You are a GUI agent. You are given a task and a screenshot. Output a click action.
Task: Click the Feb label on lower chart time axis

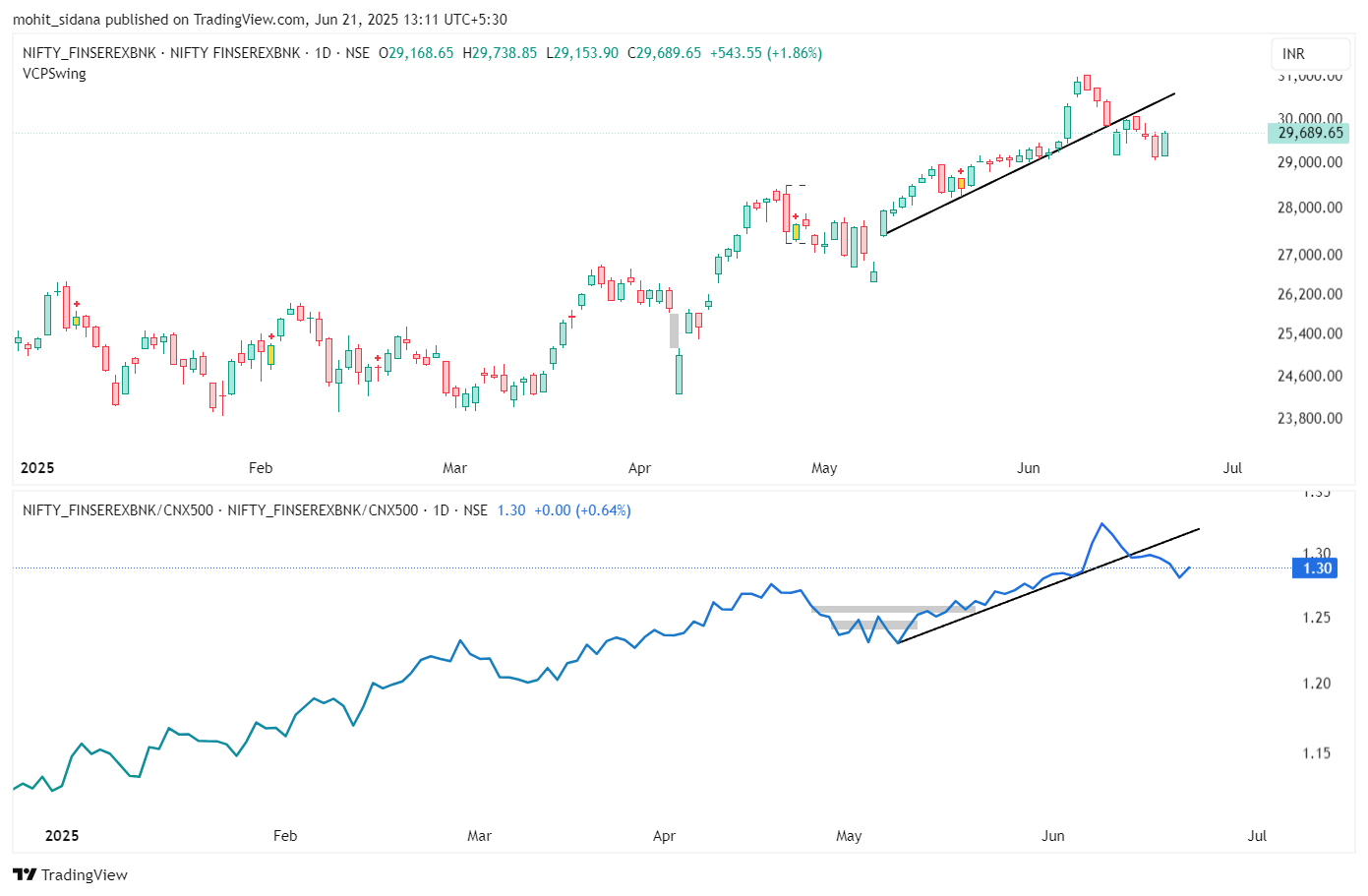[x=285, y=836]
